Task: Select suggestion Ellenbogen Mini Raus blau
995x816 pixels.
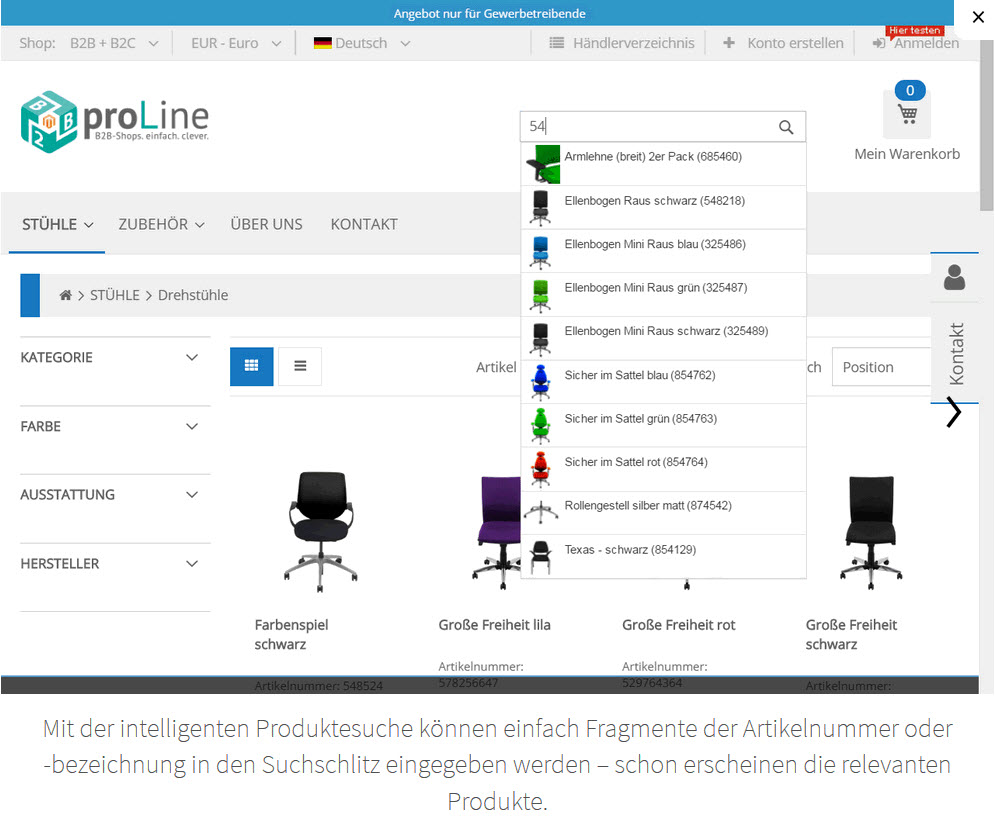Action: (663, 251)
